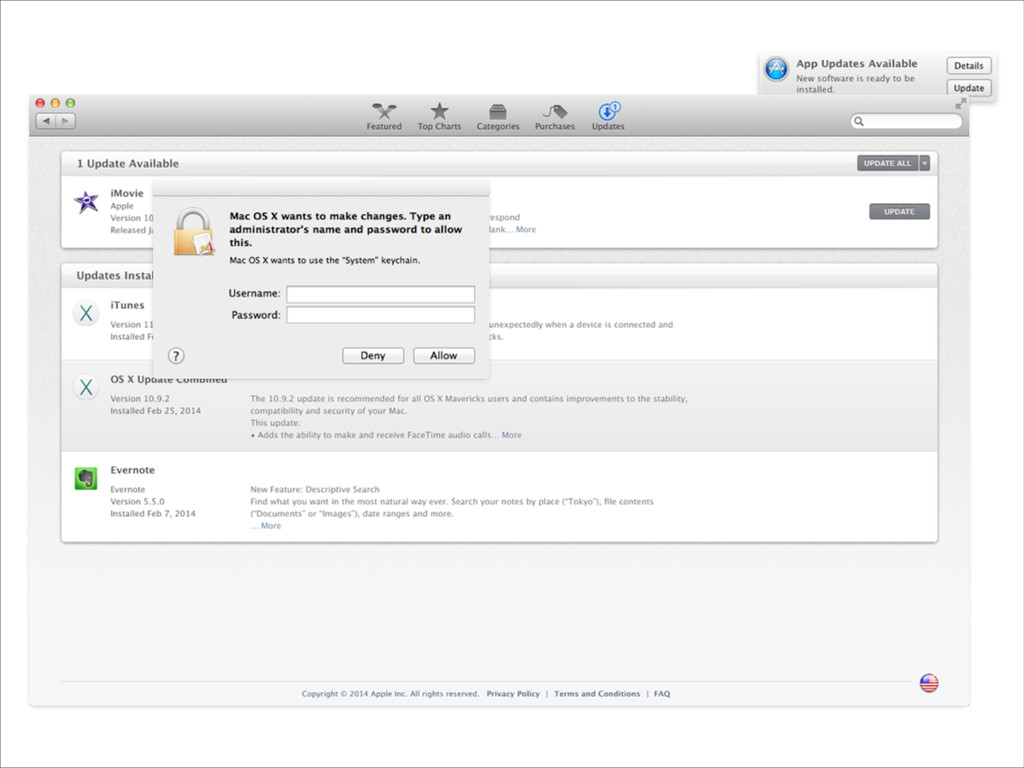Click the magnifying glass in search box
The height and width of the screenshot is (768, 1024).
click(859, 121)
